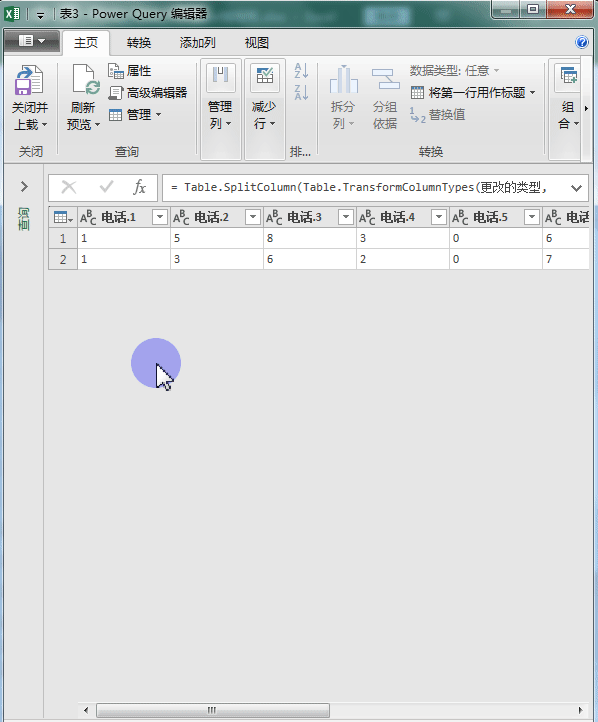Click the ABC type icon of 电话.2
Screen dimensions: 598x722
pos(181,217)
